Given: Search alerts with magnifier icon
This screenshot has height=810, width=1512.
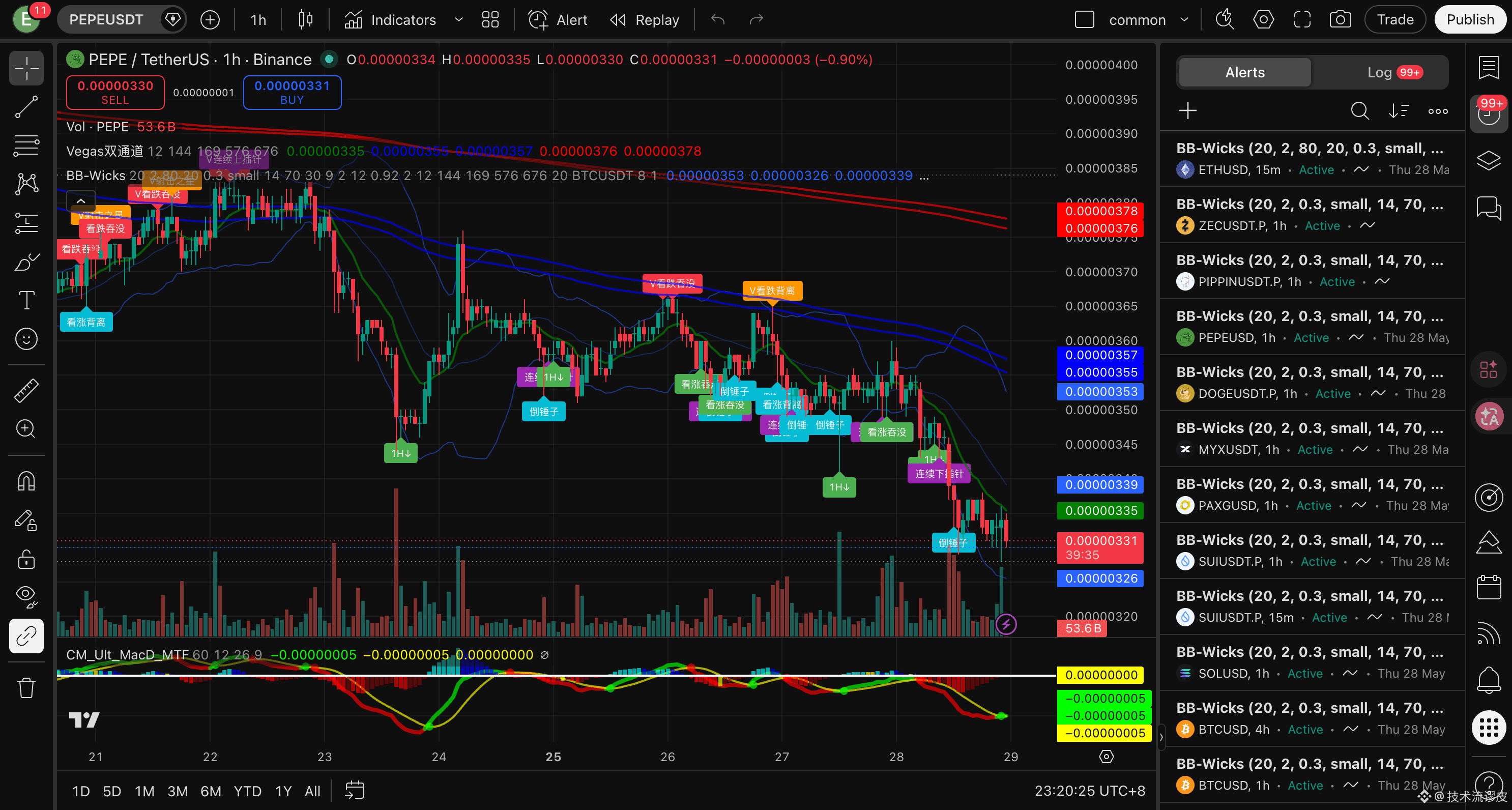Looking at the screenshot, I should [x=1359, y=110].
